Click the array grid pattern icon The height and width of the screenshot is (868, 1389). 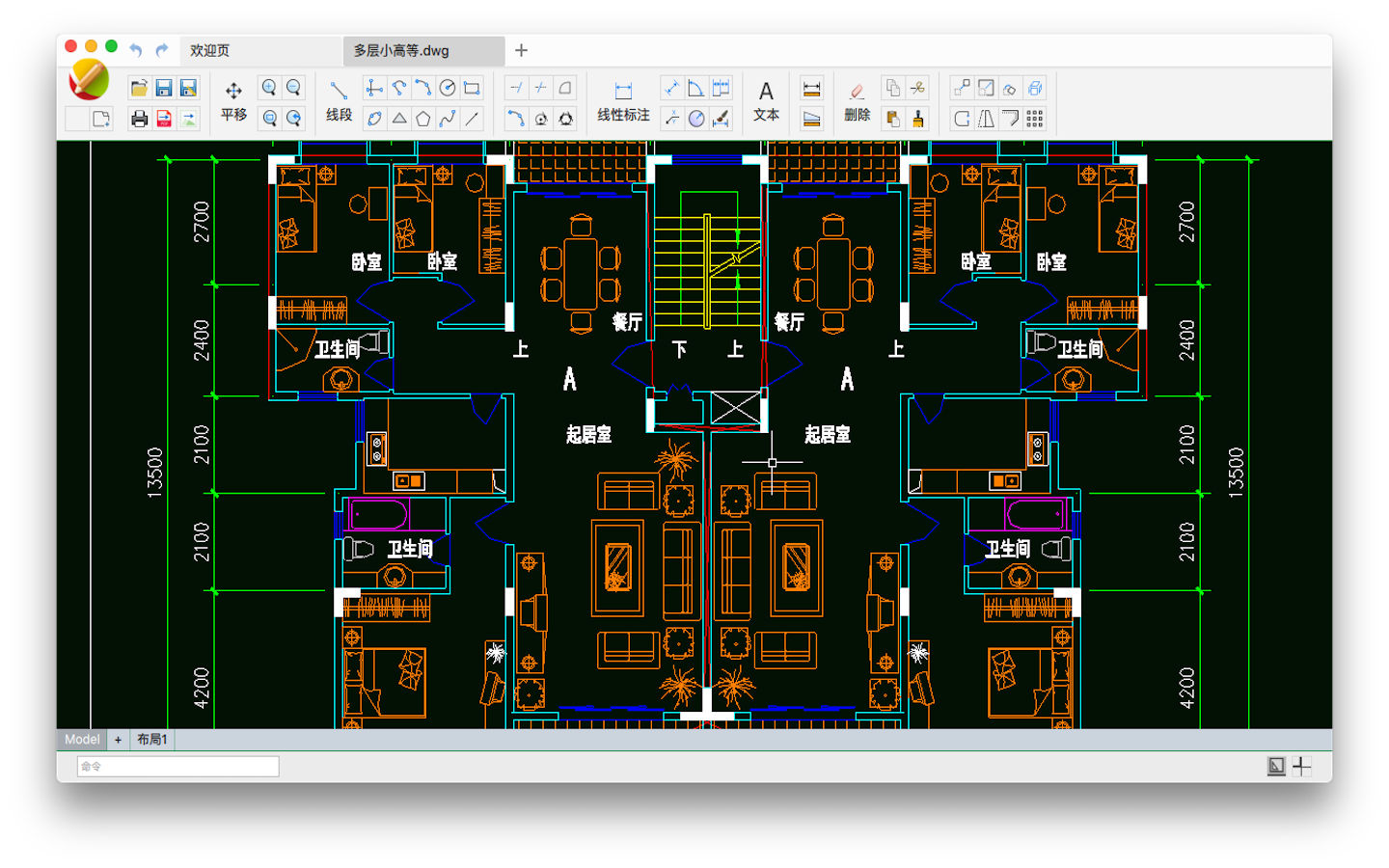point(1034,119)
